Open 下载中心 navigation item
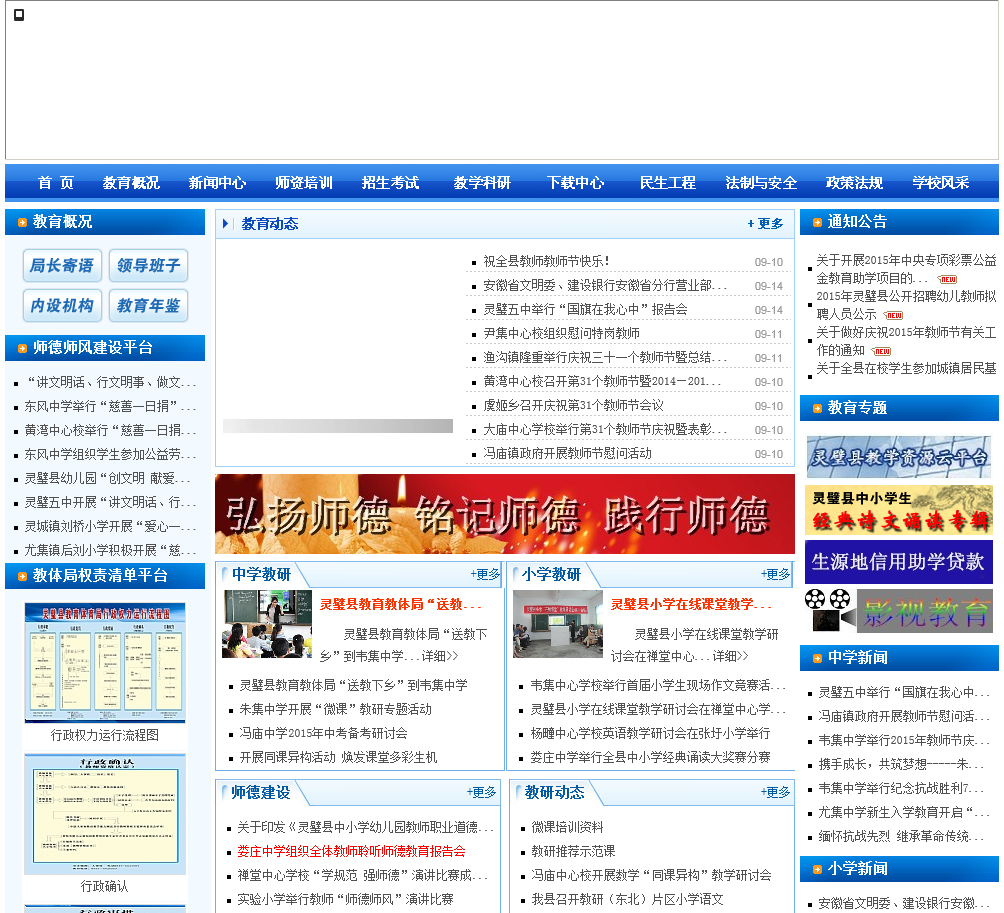 tap(575, 183)
